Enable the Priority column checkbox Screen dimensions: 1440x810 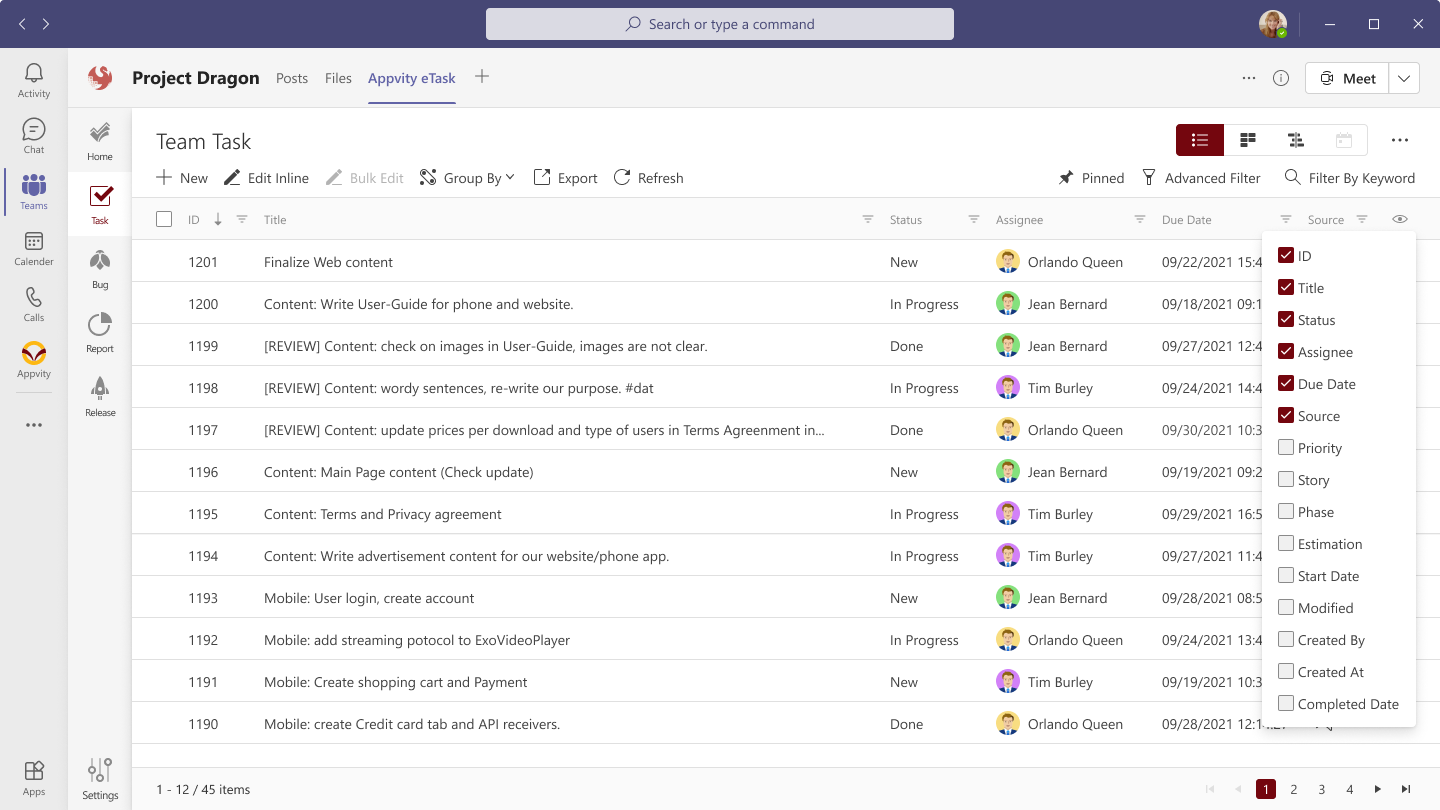(1286, 447)
